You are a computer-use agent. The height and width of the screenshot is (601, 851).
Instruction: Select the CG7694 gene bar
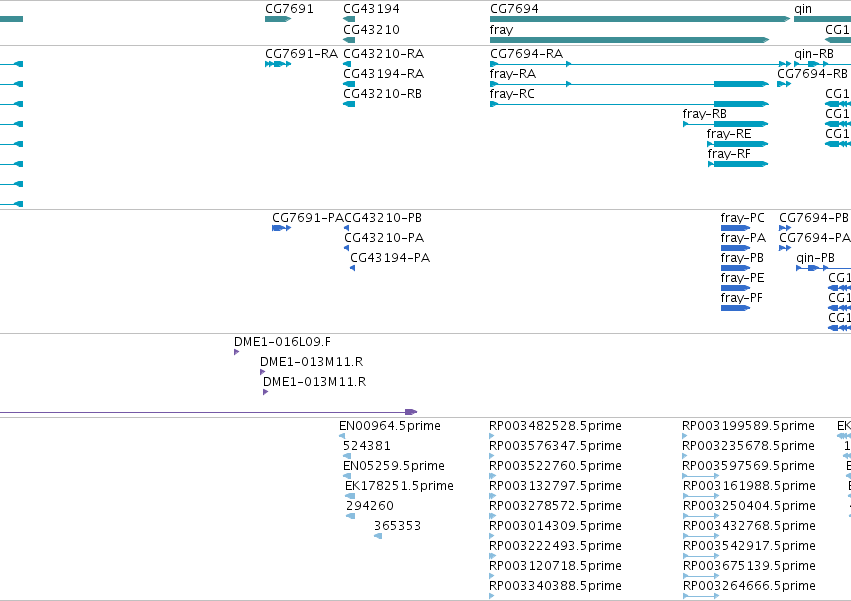click(x=640, y=19)
